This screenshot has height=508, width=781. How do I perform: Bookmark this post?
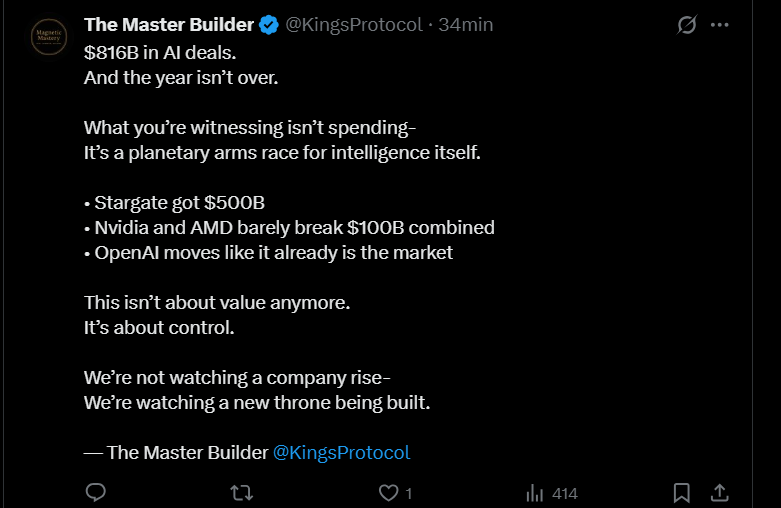coord(682,493)
